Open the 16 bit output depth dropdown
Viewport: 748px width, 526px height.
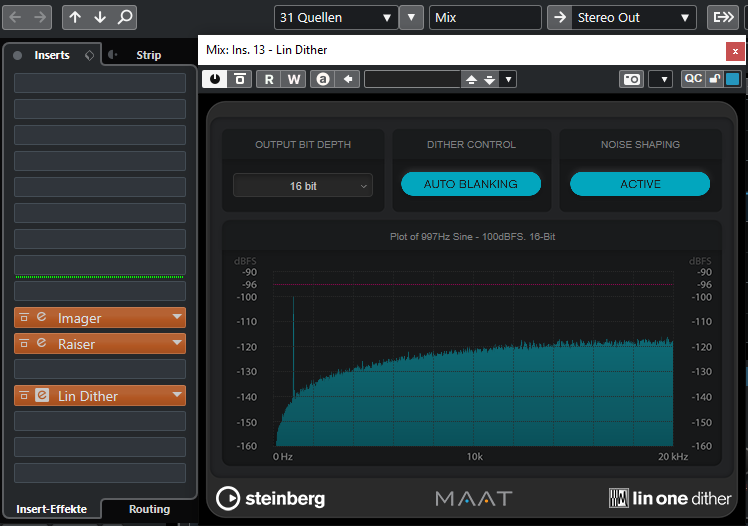tap(303, 186)
